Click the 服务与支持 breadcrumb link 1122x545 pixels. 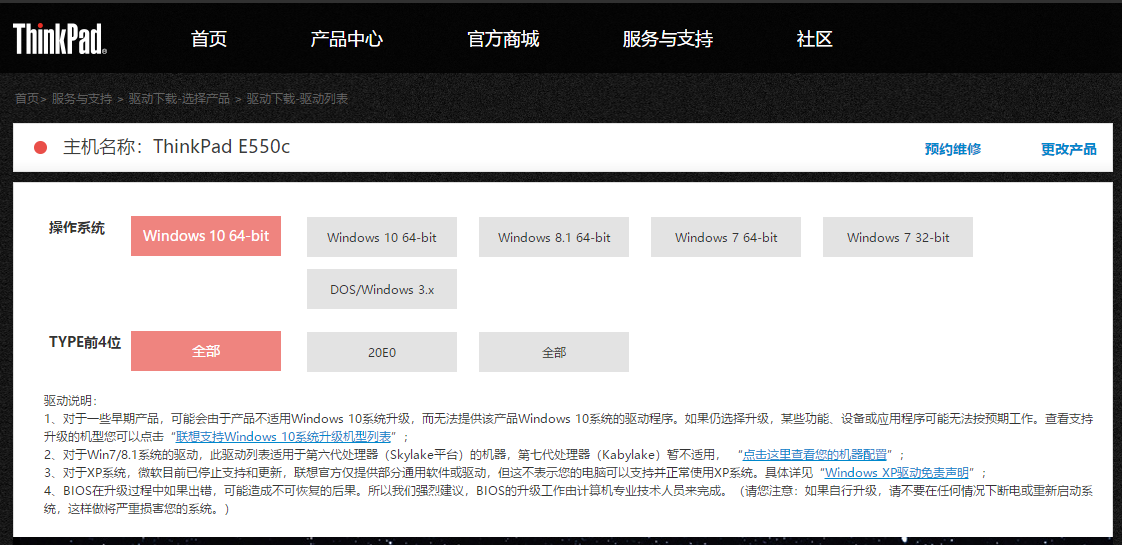click(82, 99)
